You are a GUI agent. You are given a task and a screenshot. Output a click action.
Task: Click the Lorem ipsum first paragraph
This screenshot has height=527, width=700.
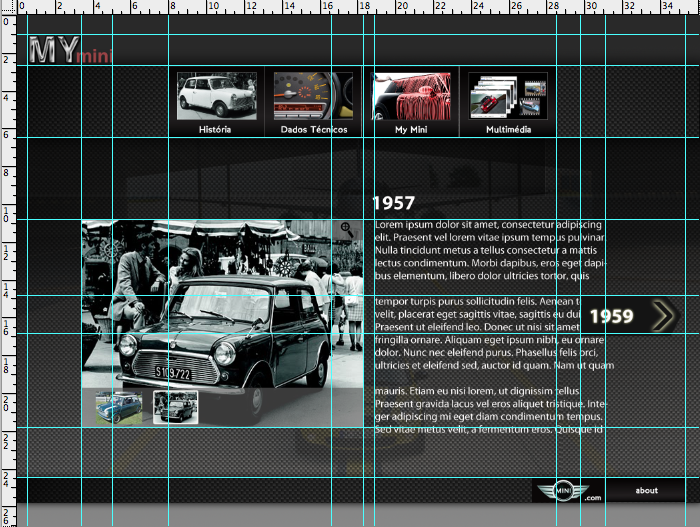coord(489,250)
